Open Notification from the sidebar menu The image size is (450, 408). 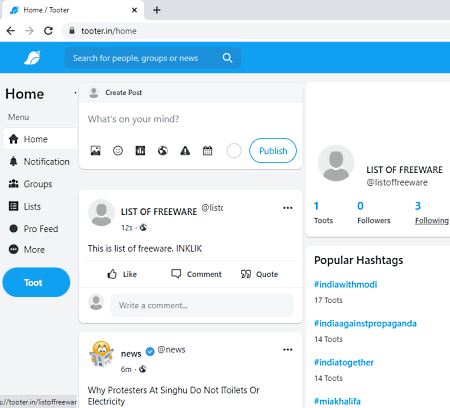click(39, 162)
